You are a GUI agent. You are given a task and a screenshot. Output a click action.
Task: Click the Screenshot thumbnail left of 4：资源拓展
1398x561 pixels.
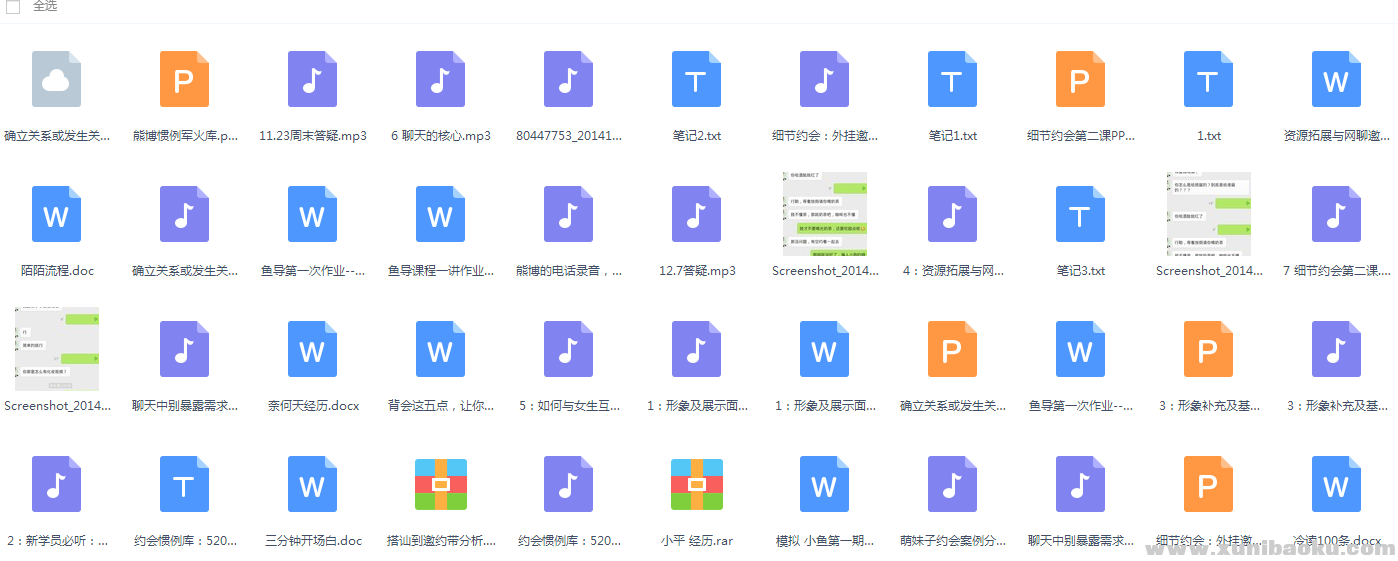[824, 214]
